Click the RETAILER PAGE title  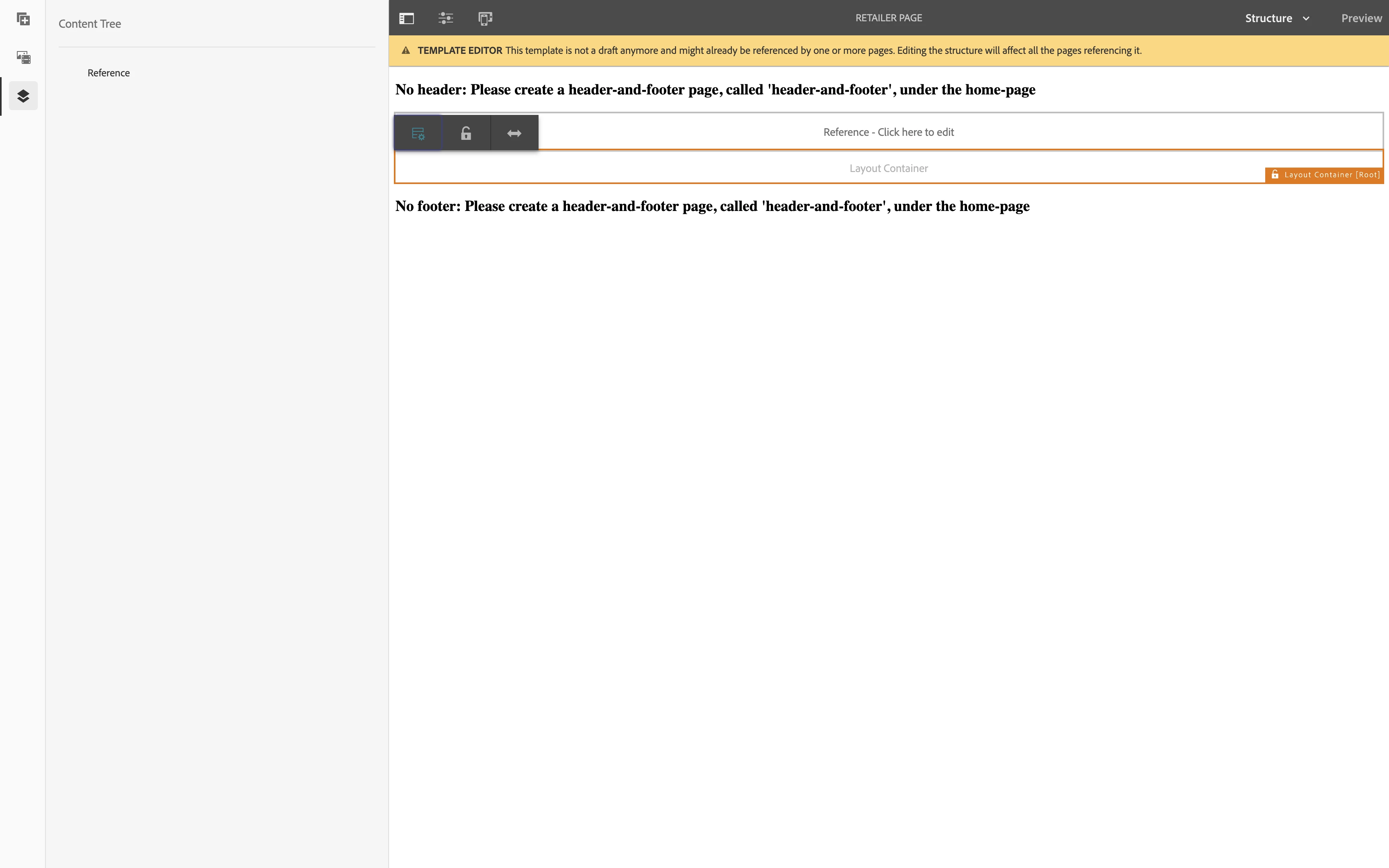(x=889, y=18)
